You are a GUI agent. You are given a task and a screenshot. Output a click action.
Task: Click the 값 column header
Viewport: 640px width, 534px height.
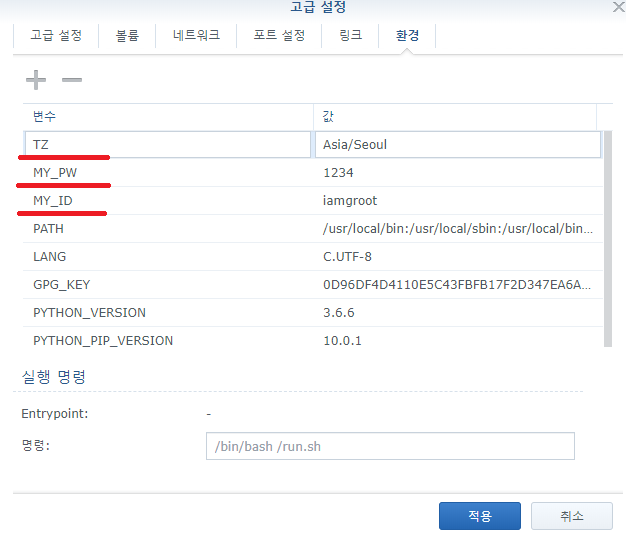455,116
